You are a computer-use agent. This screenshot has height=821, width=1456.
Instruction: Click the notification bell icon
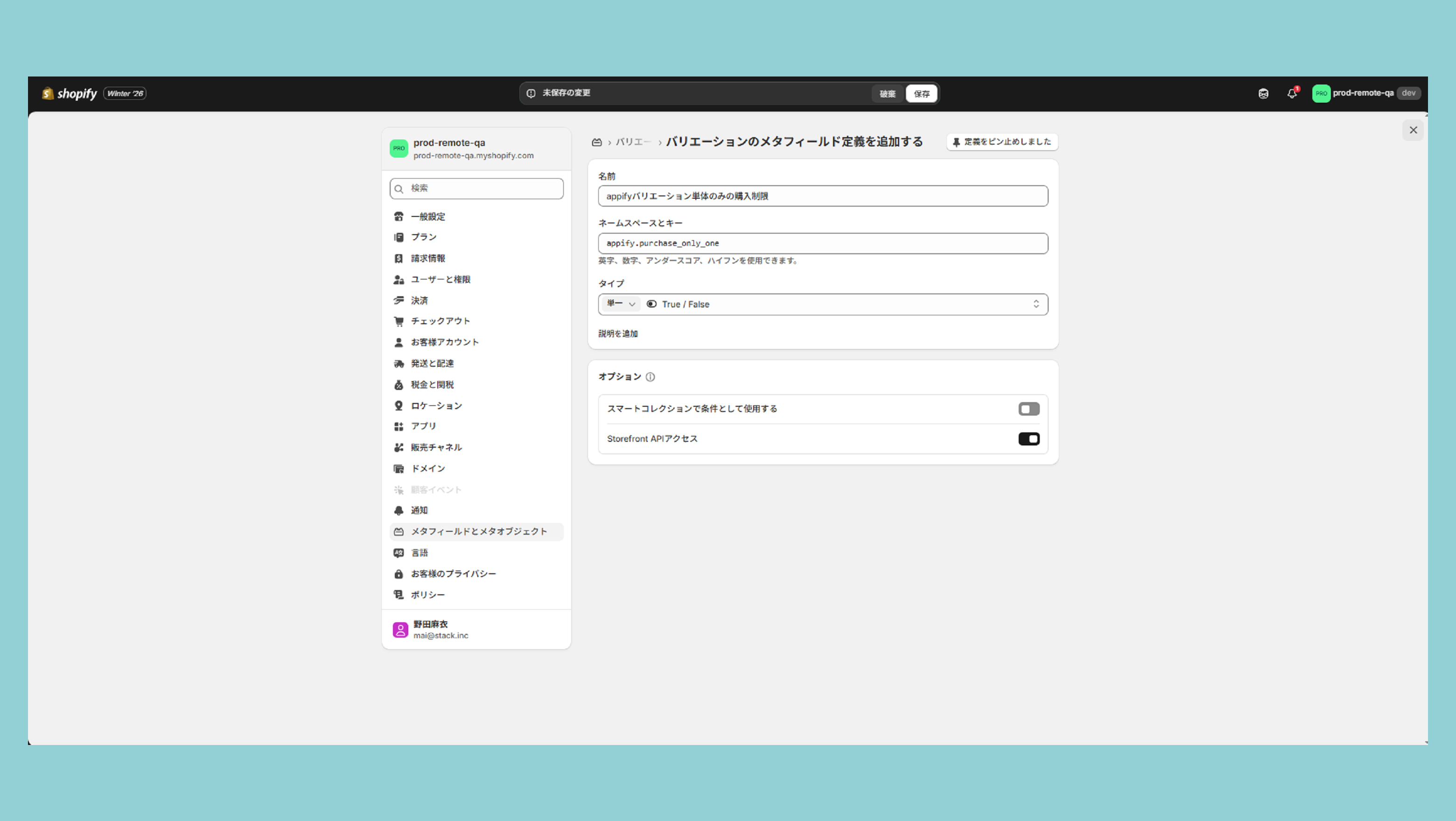[1292, 94]
